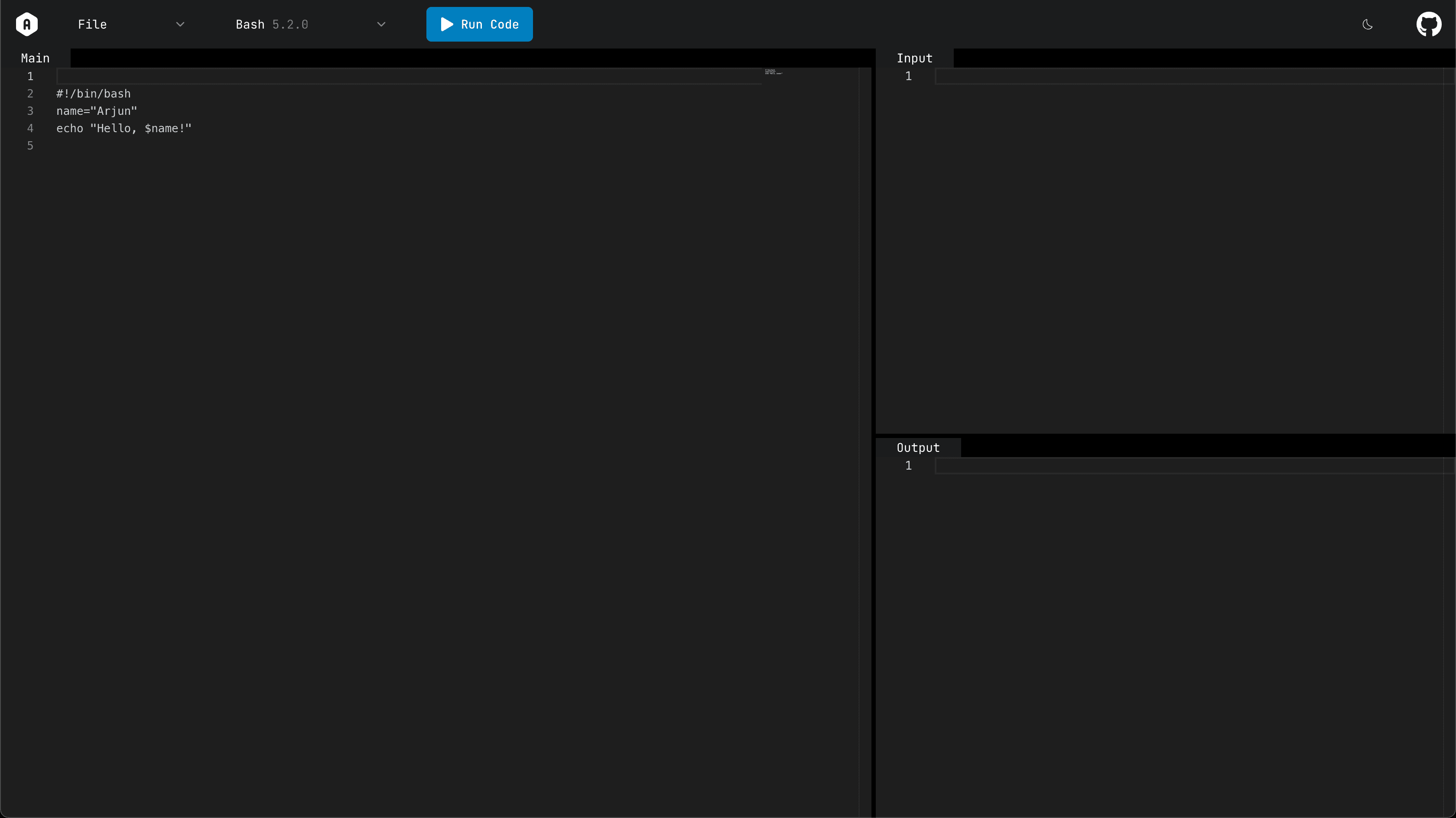Click the echo "Hello, $name!" line
This screenshot has width=1456, height=818.
pos(123,128)
